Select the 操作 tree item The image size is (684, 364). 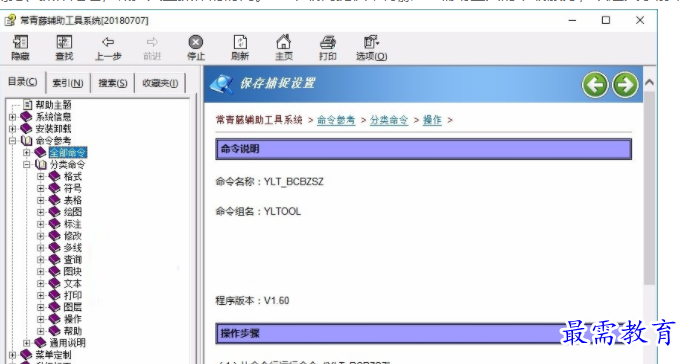[72, 319]
